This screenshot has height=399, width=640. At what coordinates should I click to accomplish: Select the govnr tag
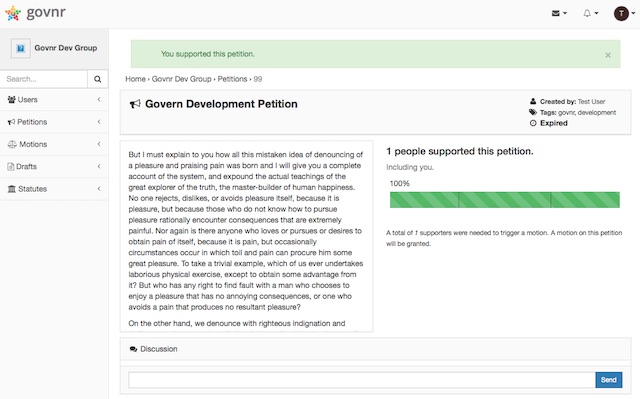[567, 113]
